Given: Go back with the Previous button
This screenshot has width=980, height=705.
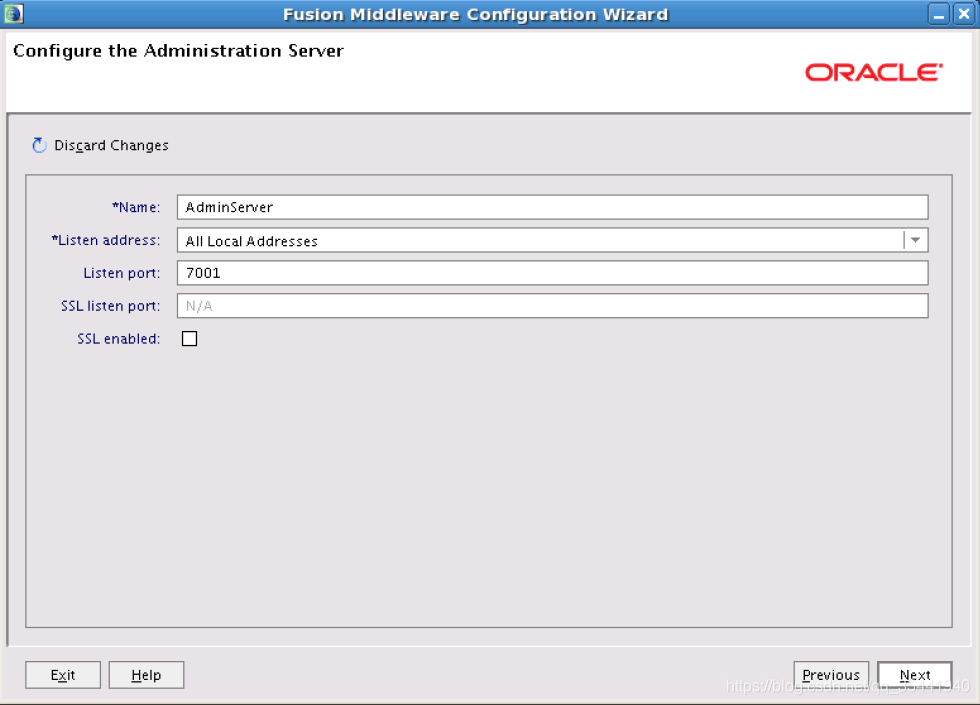Looking at the screenshot, I should point(831,675).
